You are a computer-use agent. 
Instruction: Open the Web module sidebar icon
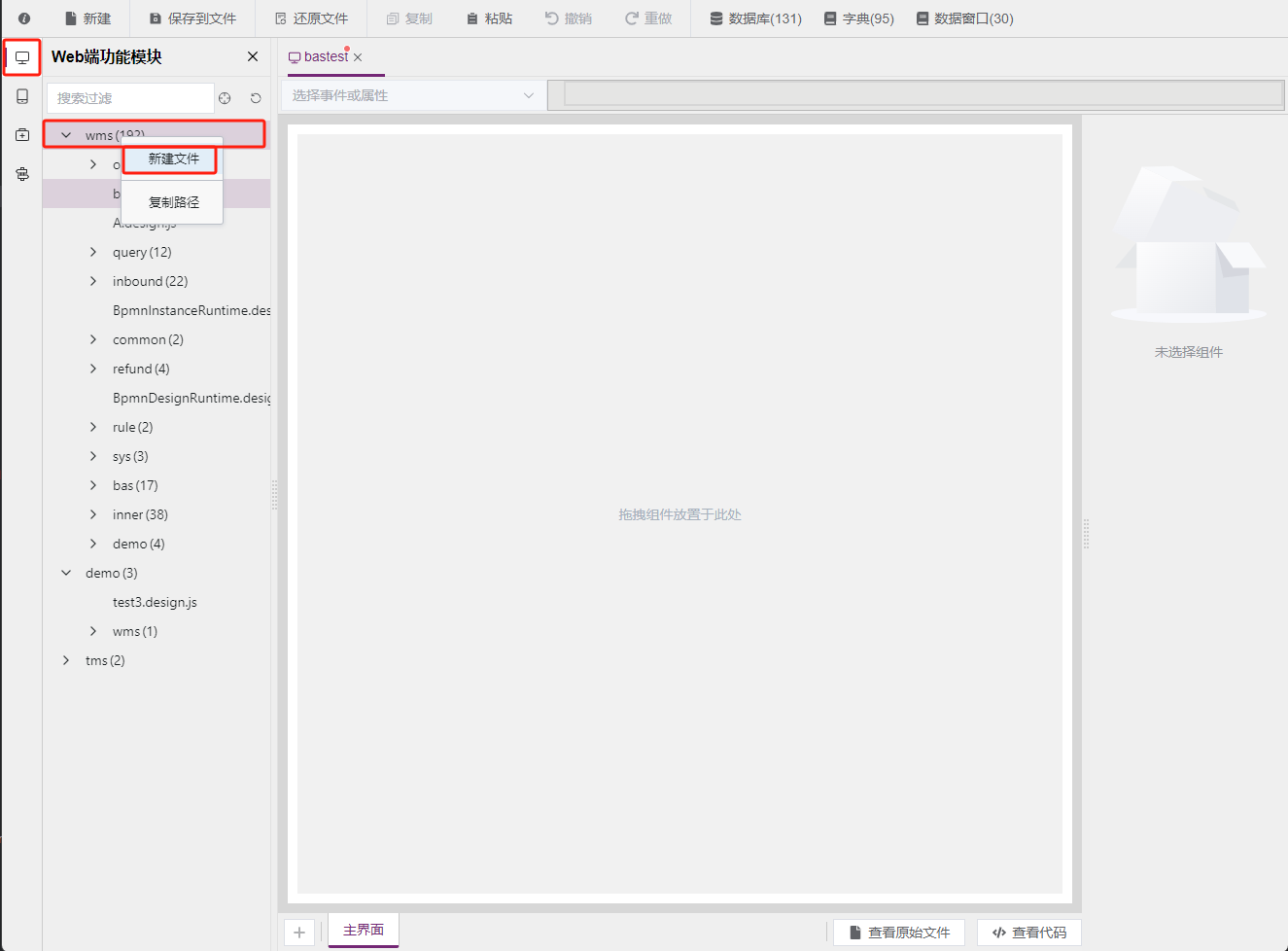[x=22, y=57]
